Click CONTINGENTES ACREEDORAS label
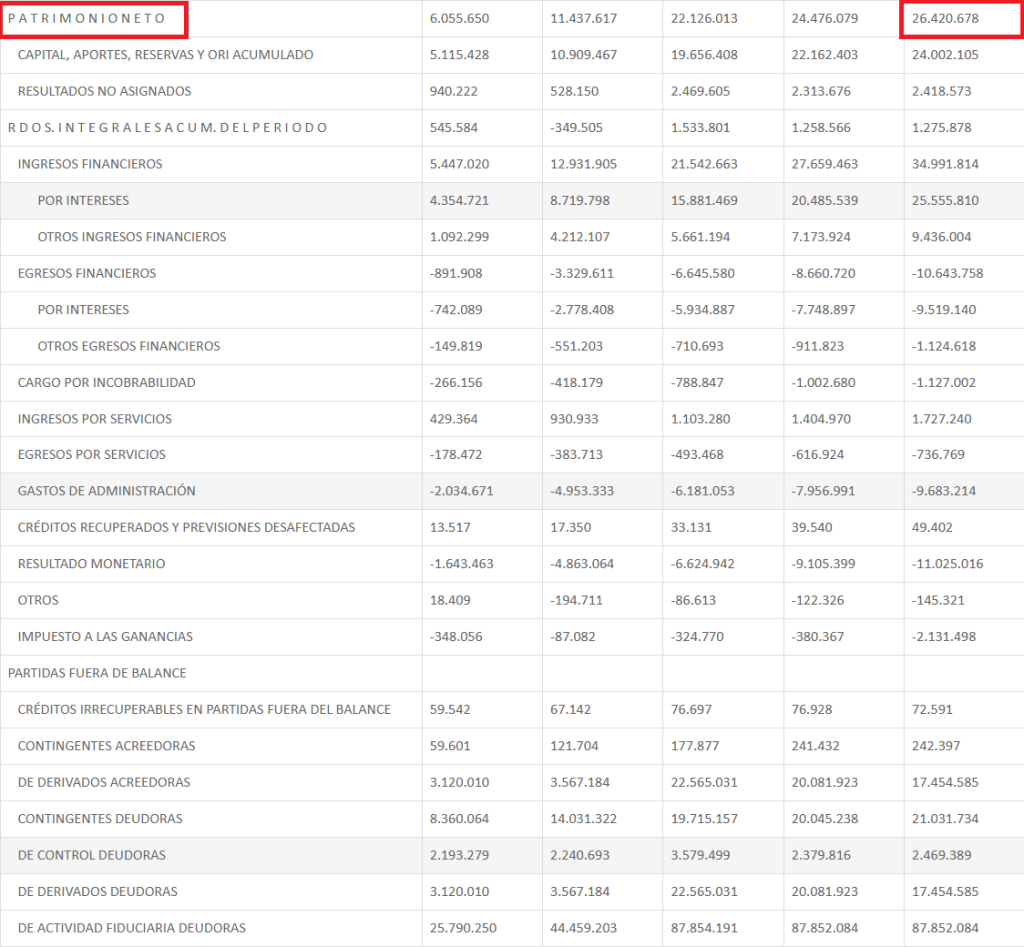The height and width of the screenshot is (947, 1024). [x=106, y=746]
